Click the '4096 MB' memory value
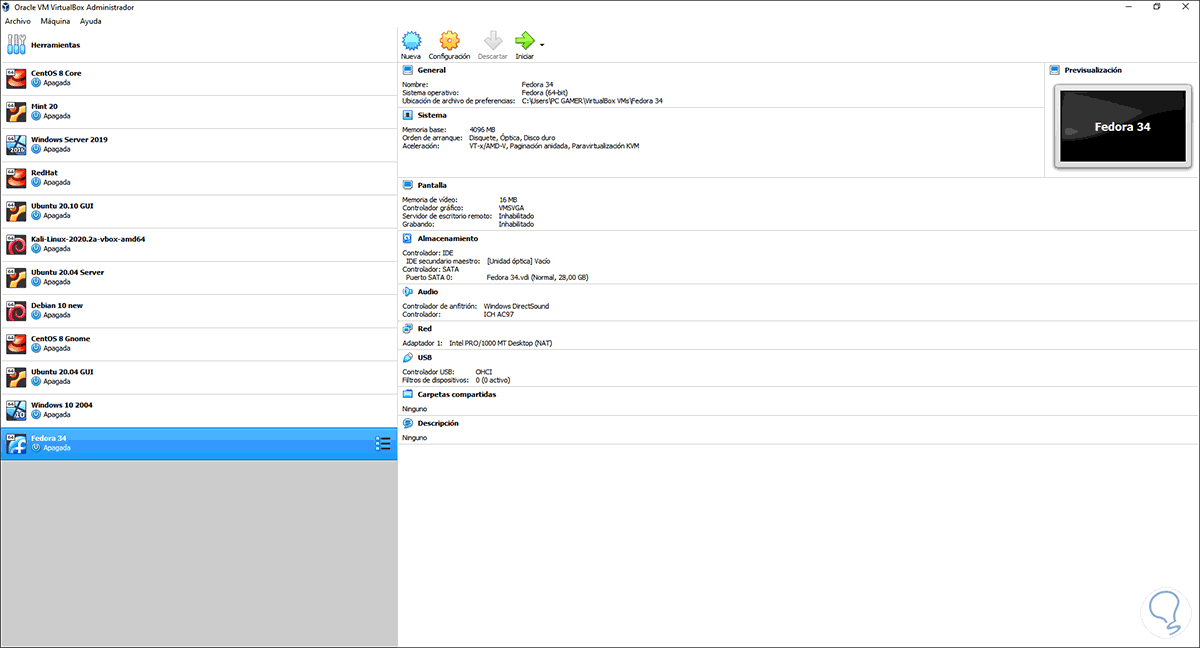The image size is (1200, 648). point(482,129)
